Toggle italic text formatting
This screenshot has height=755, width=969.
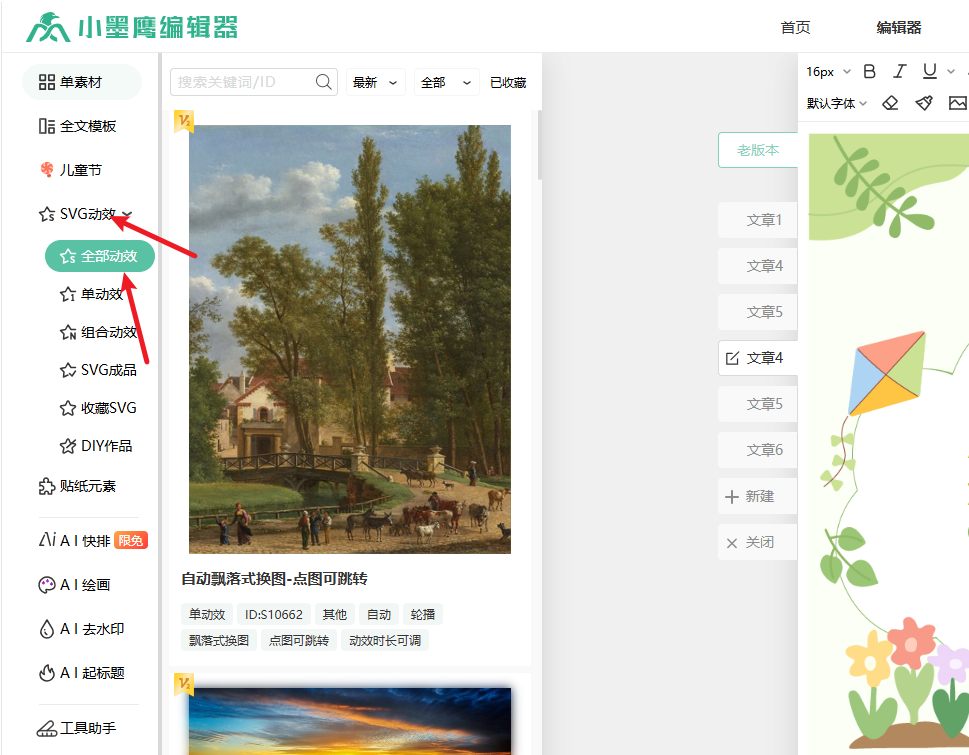(x=899, y=71)
